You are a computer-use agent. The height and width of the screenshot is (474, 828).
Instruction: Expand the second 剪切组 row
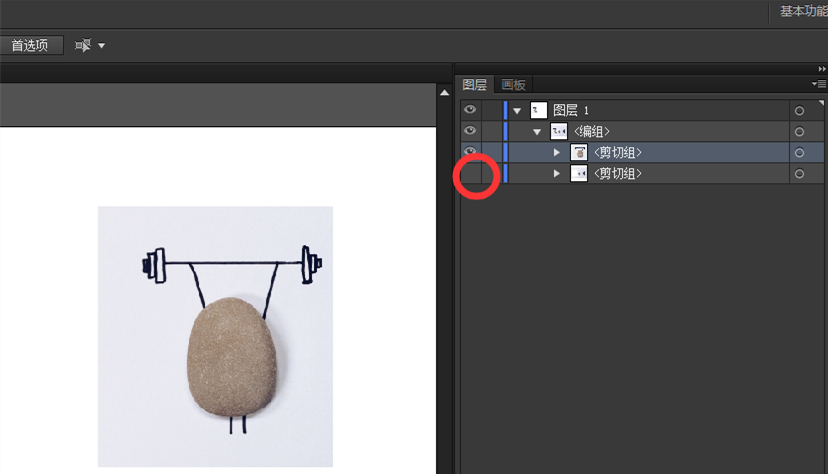(557, 174)
